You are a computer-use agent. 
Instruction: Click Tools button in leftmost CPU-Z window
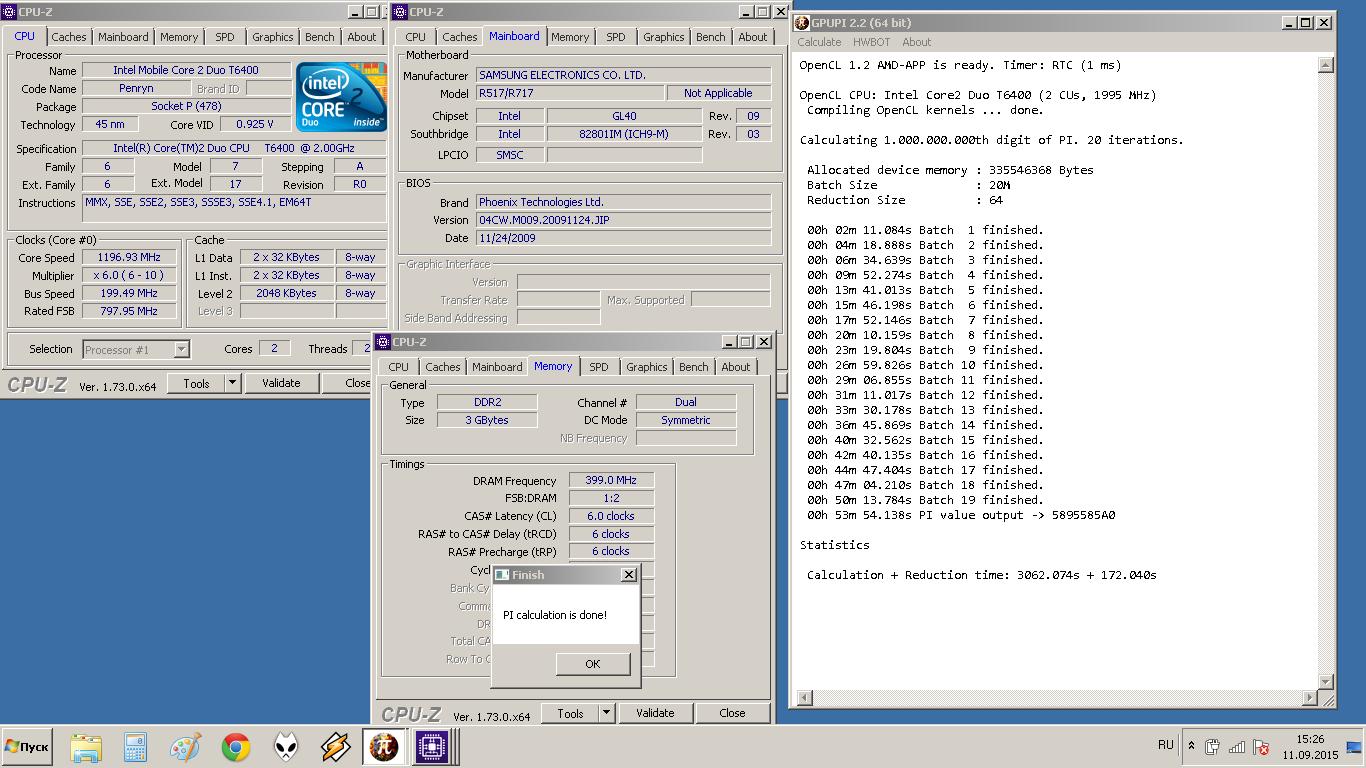pos(196,383)
